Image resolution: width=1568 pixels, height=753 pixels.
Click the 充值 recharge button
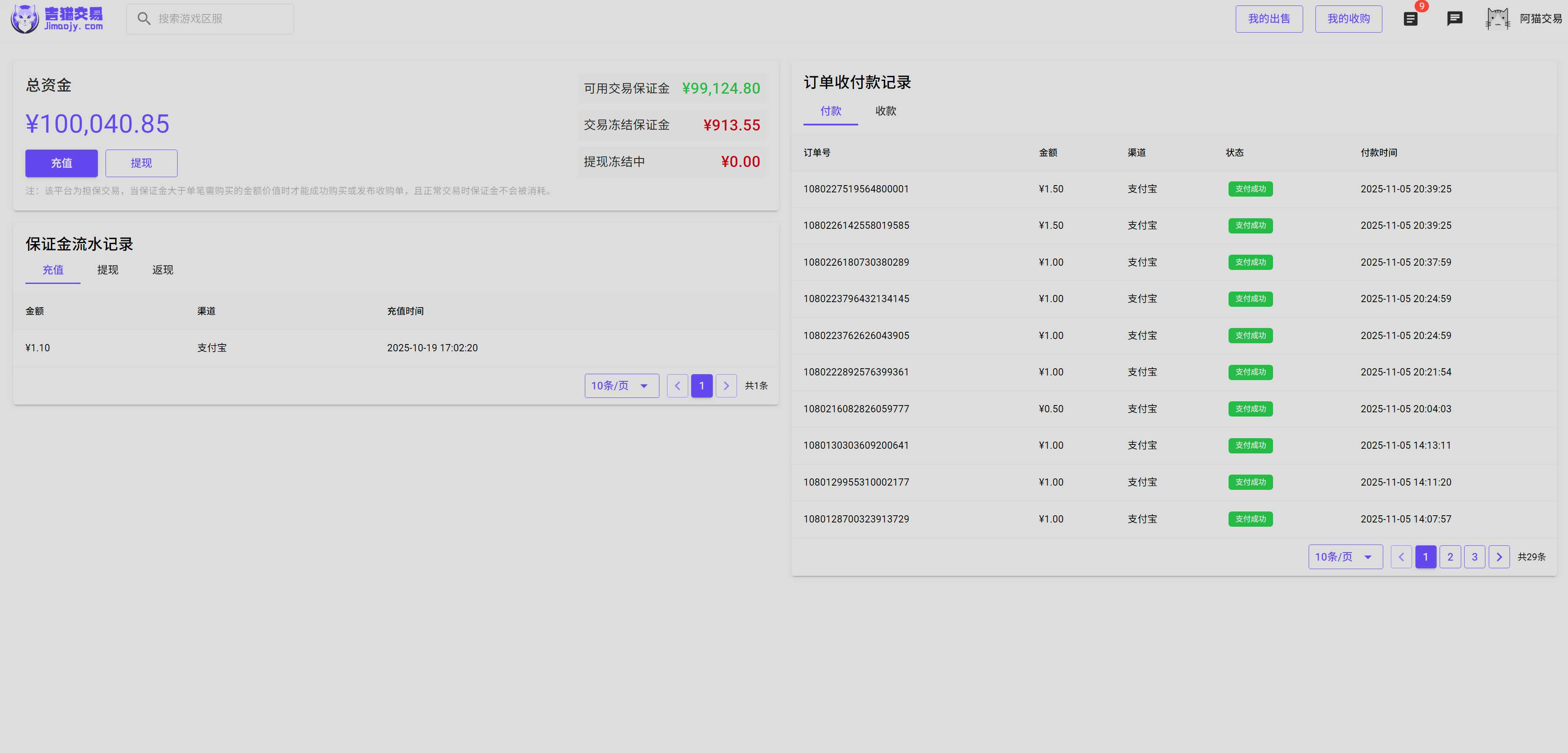(61, 163)
